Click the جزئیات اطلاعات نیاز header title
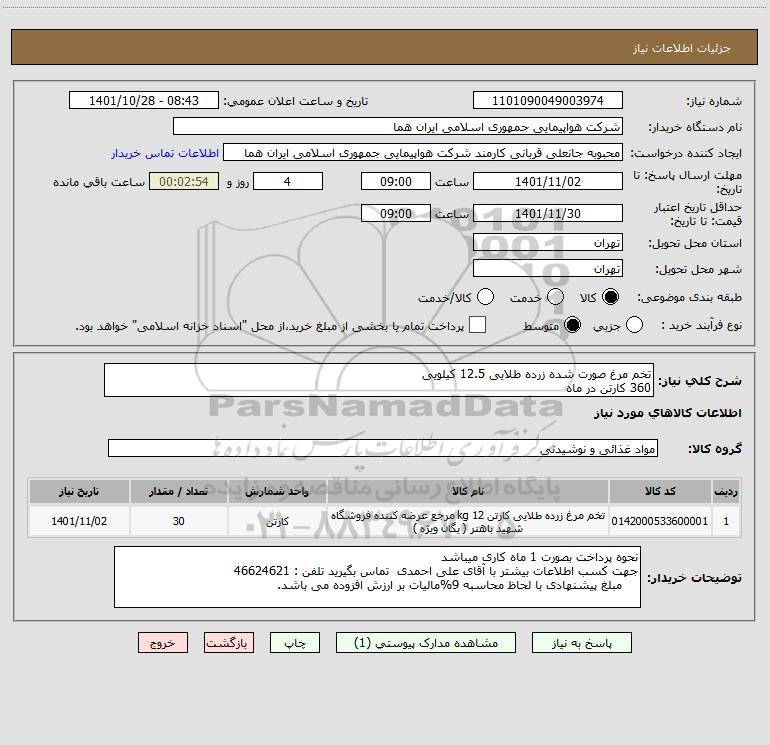The height and width of the screenshot is (745, 770). coord(681,48)
